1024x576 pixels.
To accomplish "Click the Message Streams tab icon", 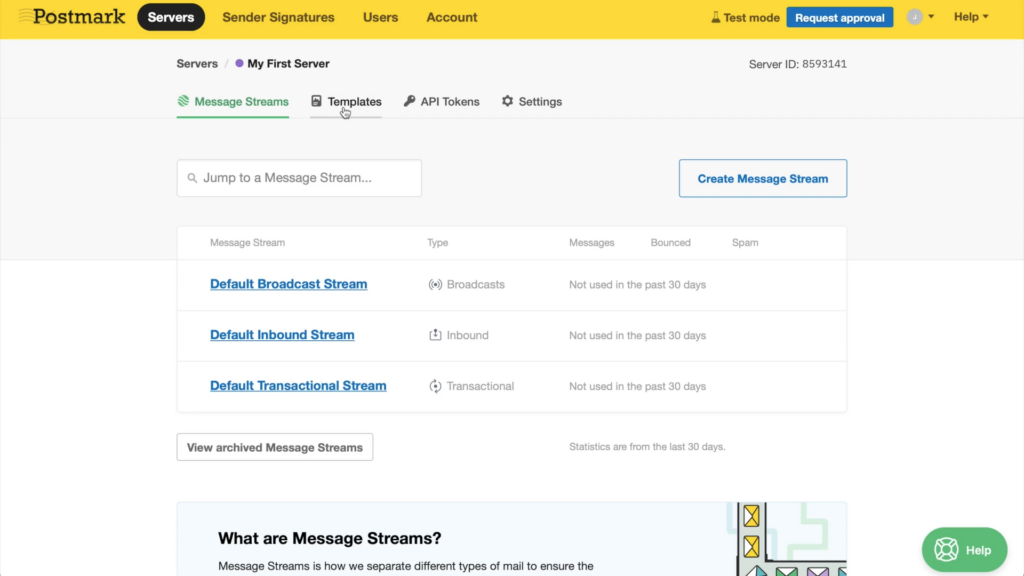I will click(184, 101).
